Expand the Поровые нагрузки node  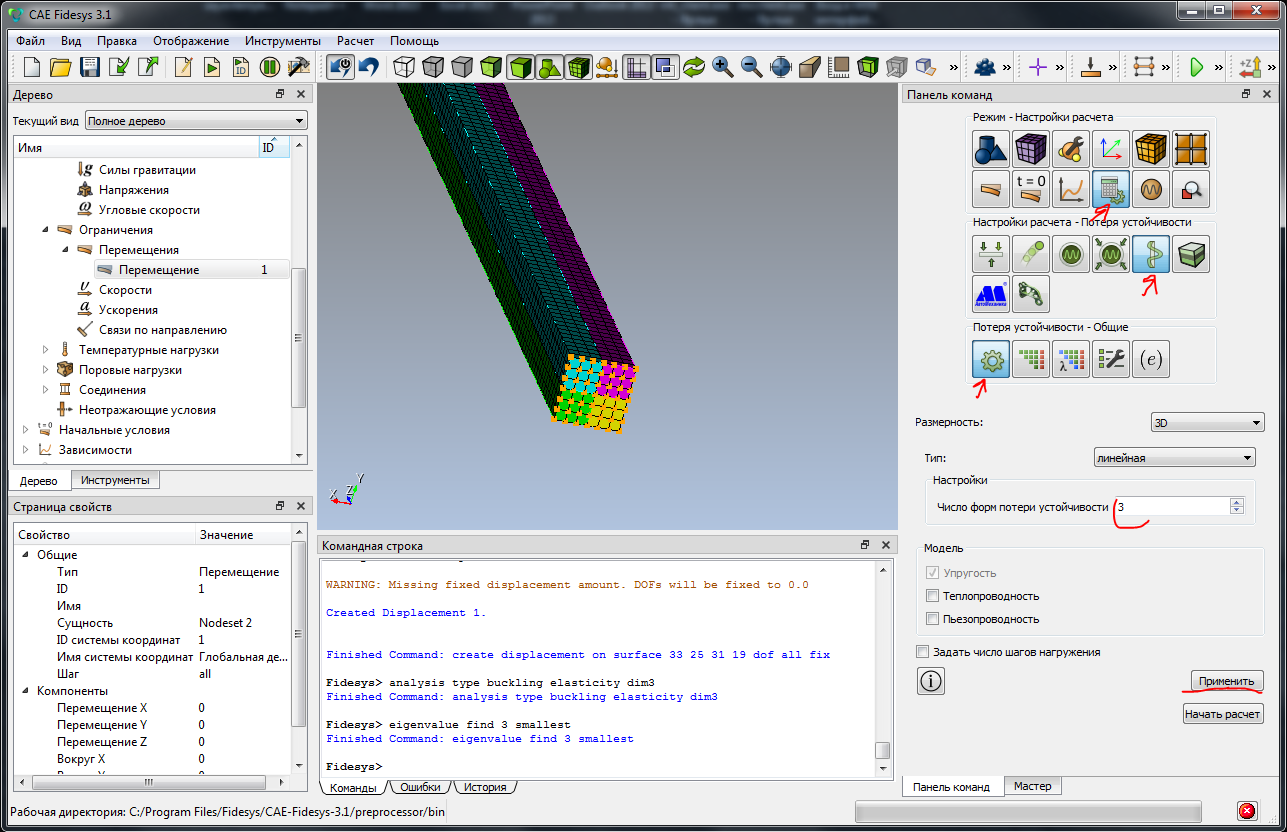[x=45, y=370]
